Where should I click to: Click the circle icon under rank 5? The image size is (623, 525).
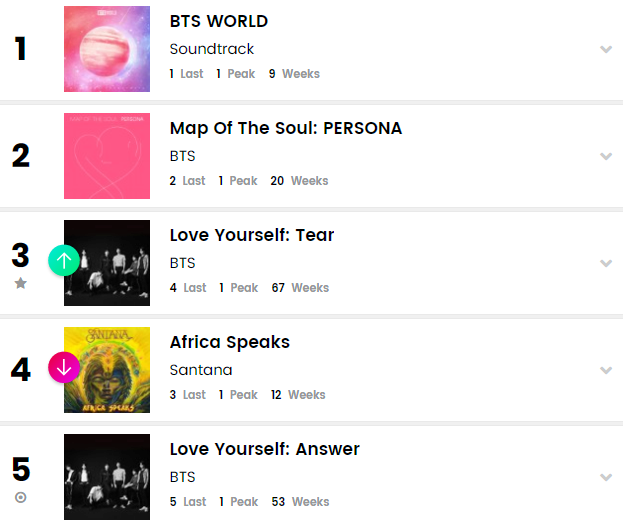tap(20, 498)
